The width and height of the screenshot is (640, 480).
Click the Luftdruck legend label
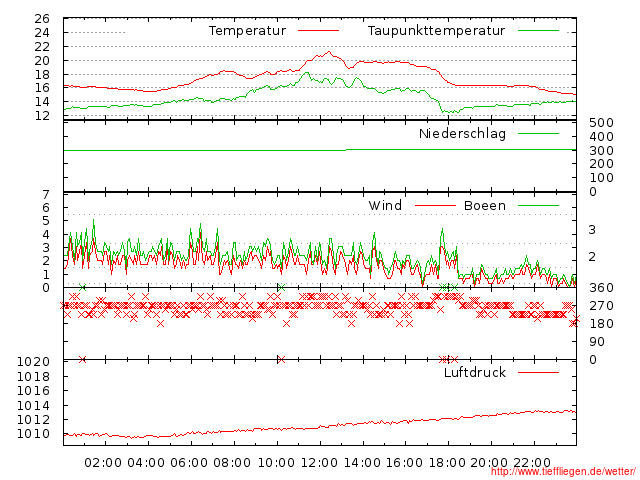tap(475, 372)
